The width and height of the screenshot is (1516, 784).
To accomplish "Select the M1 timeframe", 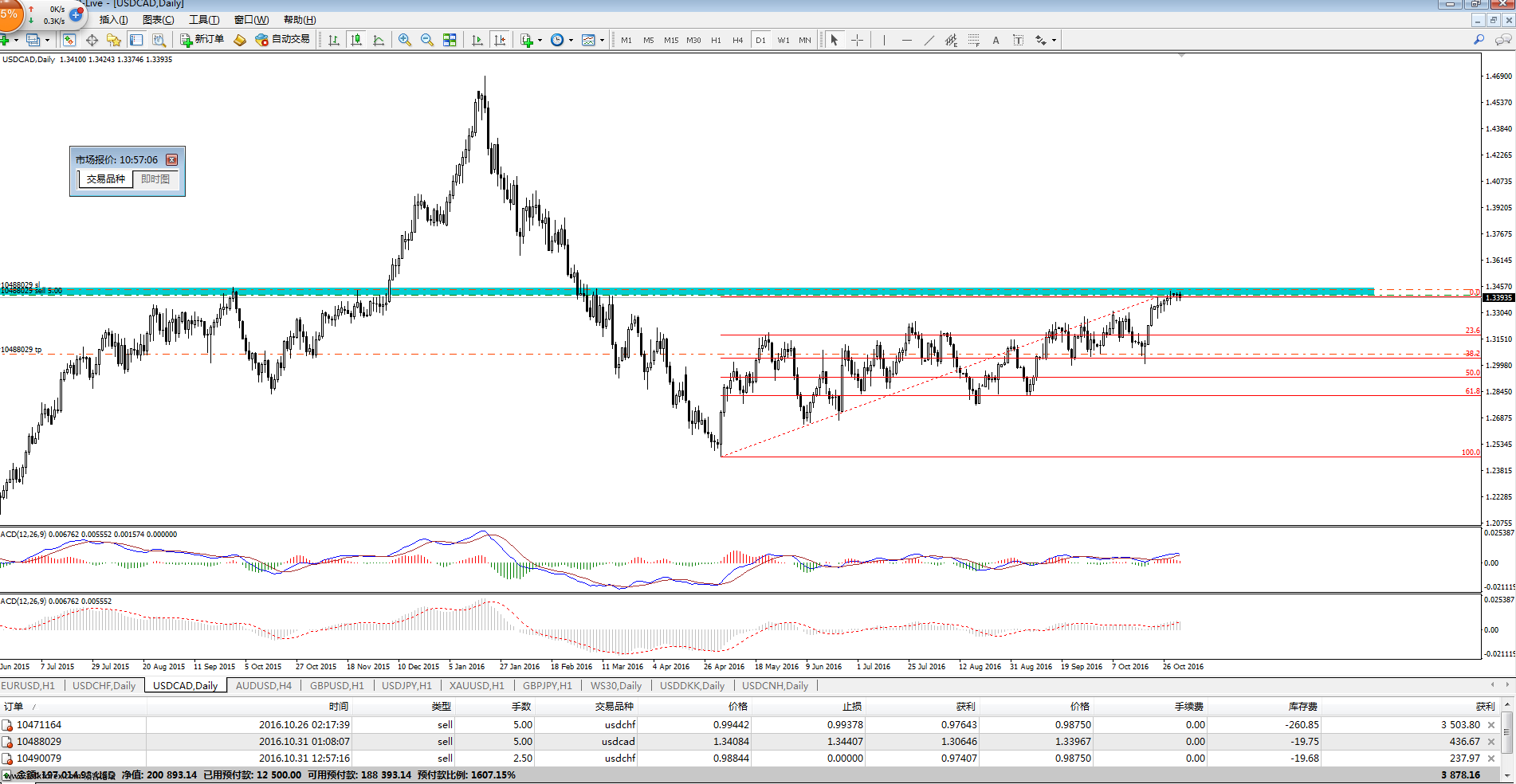I will pos(626,40).
